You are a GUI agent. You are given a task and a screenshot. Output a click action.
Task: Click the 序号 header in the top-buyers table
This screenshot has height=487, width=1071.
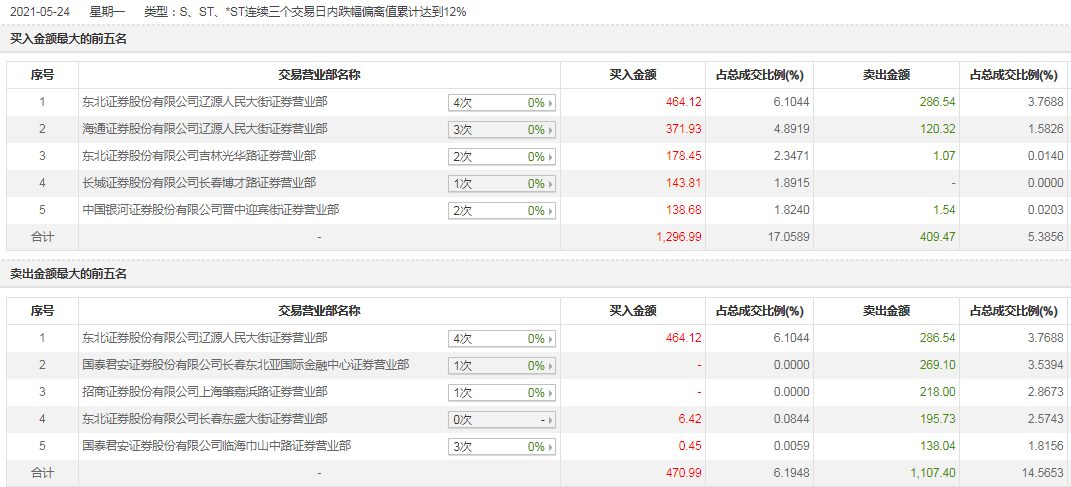[x=42, y=75]
